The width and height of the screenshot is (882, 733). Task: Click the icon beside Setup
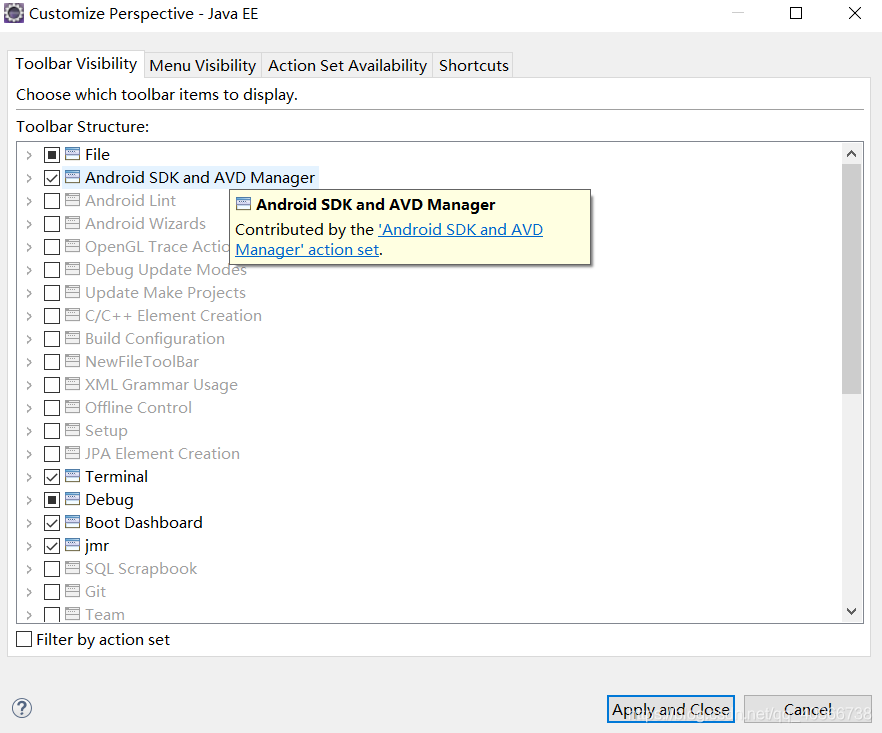[x=73, y=430]
